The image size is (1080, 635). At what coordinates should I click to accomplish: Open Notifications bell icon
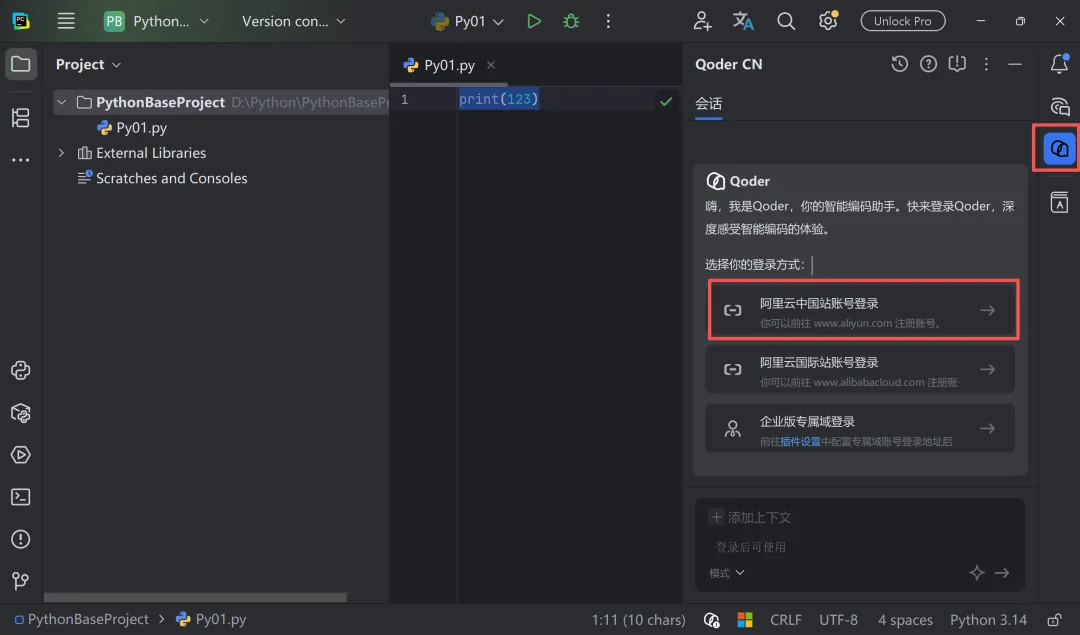point(1059,64)
